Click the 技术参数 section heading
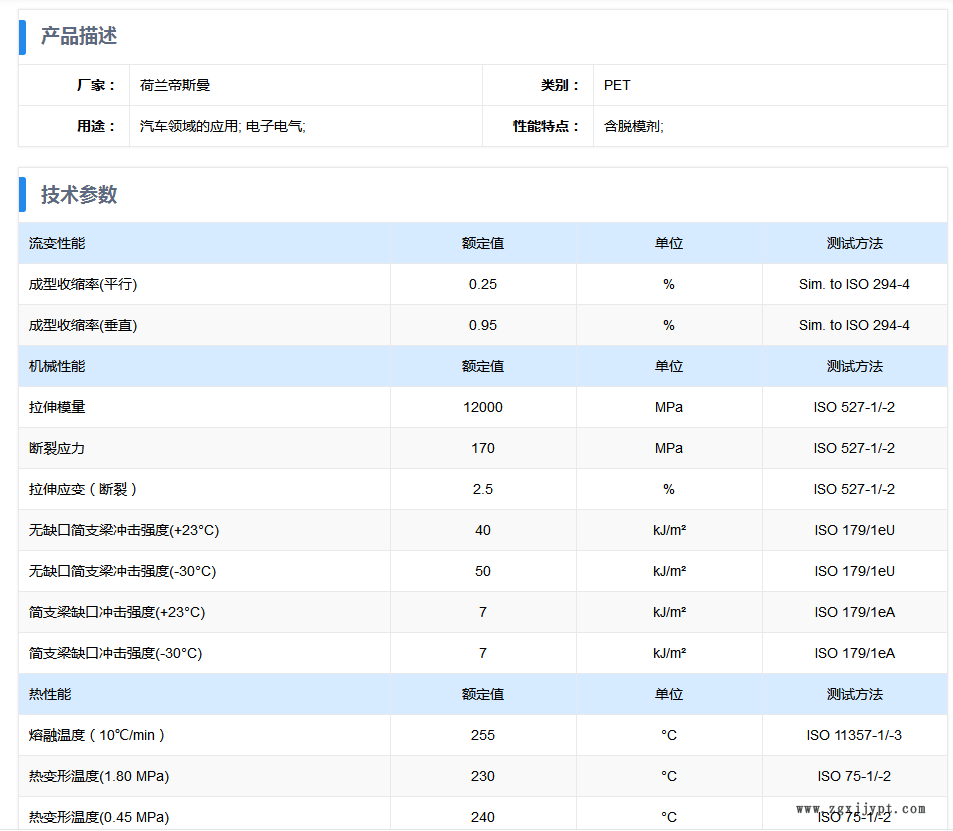The image size is (953, 831). pos(79,195)
